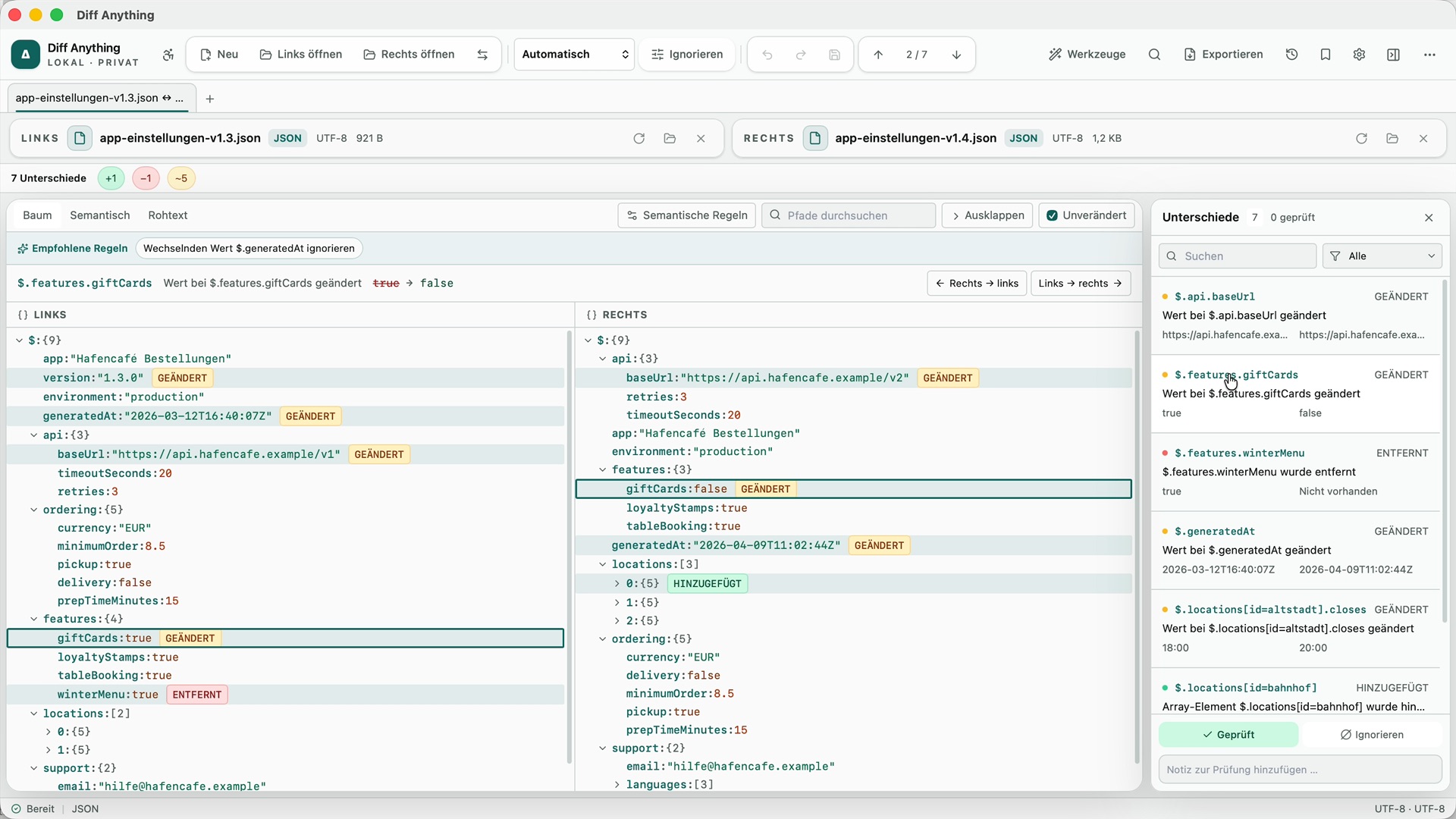Open the search magnifier in toolbar

[x=1154, y=55]
